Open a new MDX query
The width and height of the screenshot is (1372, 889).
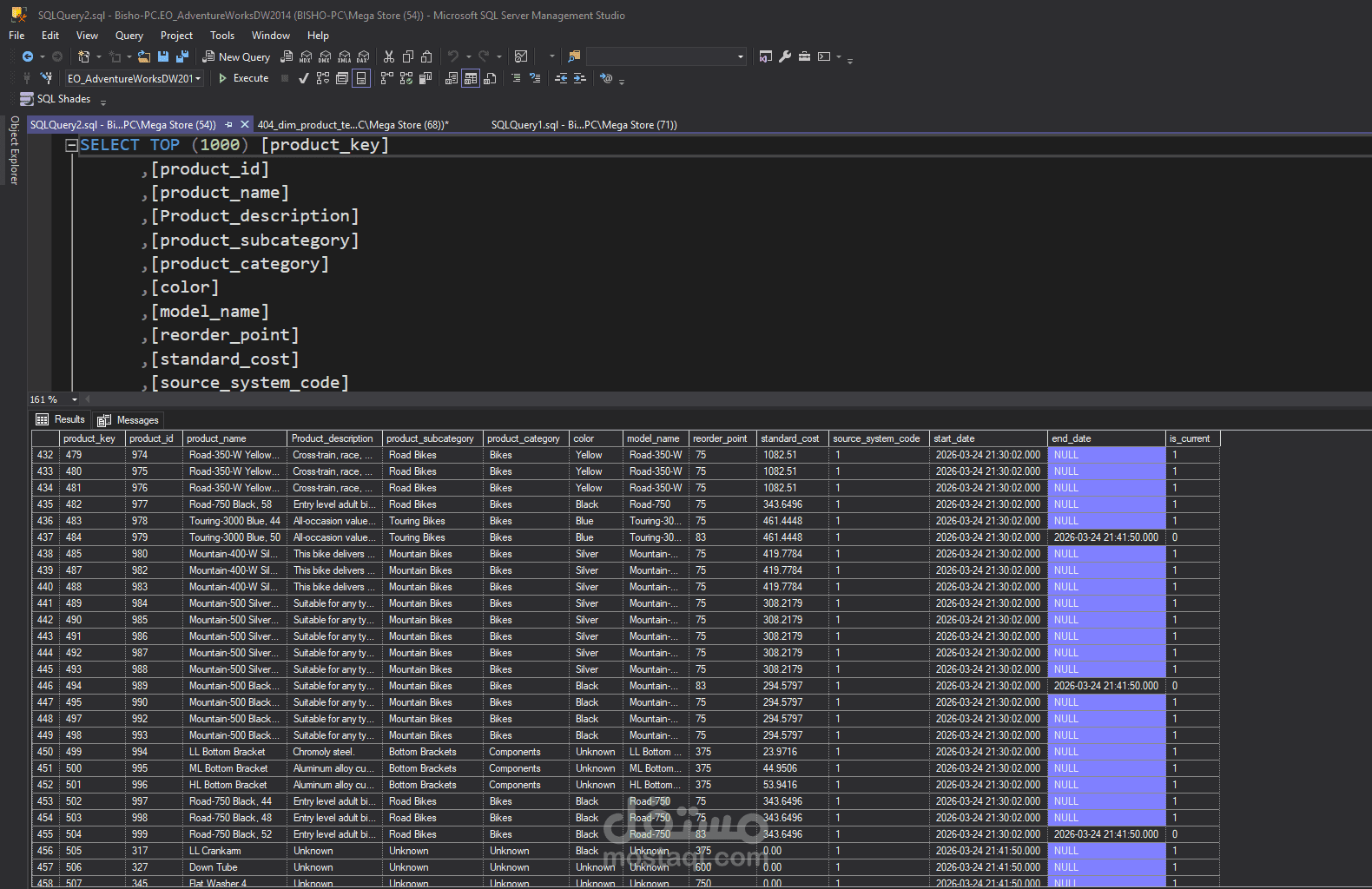tap(306, 56)
